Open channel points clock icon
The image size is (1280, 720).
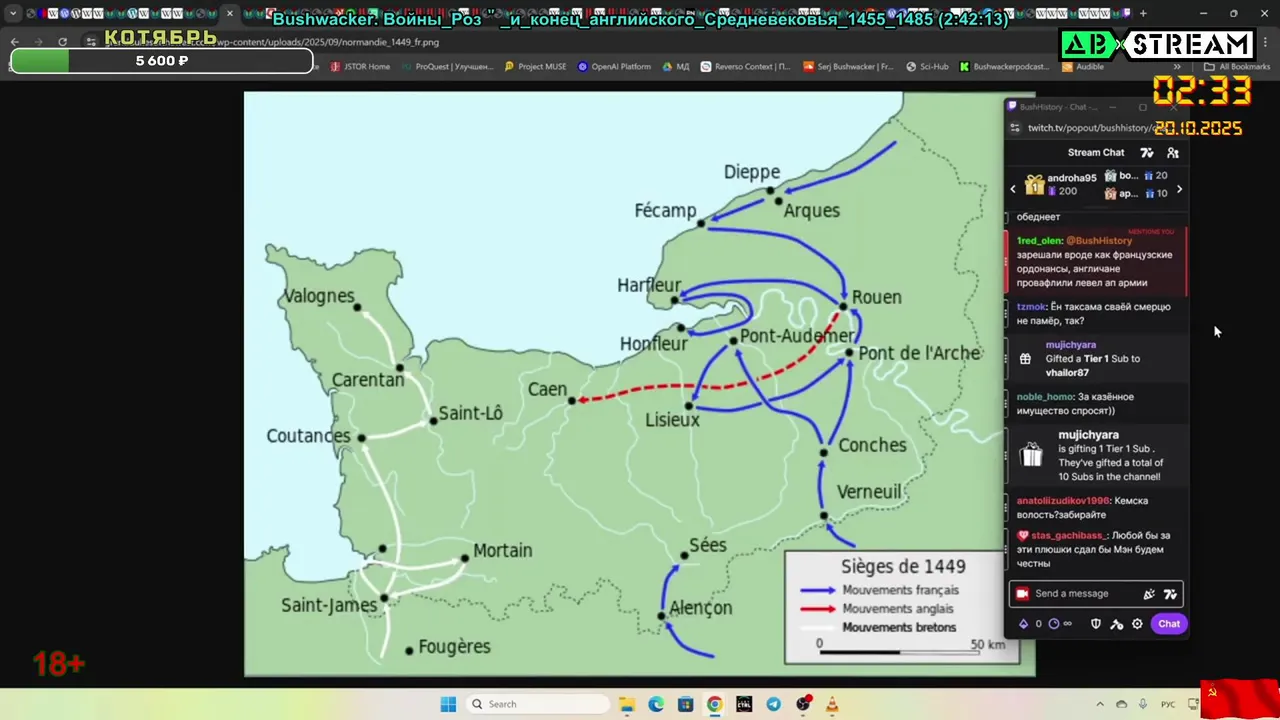[x=1054, y=624]
